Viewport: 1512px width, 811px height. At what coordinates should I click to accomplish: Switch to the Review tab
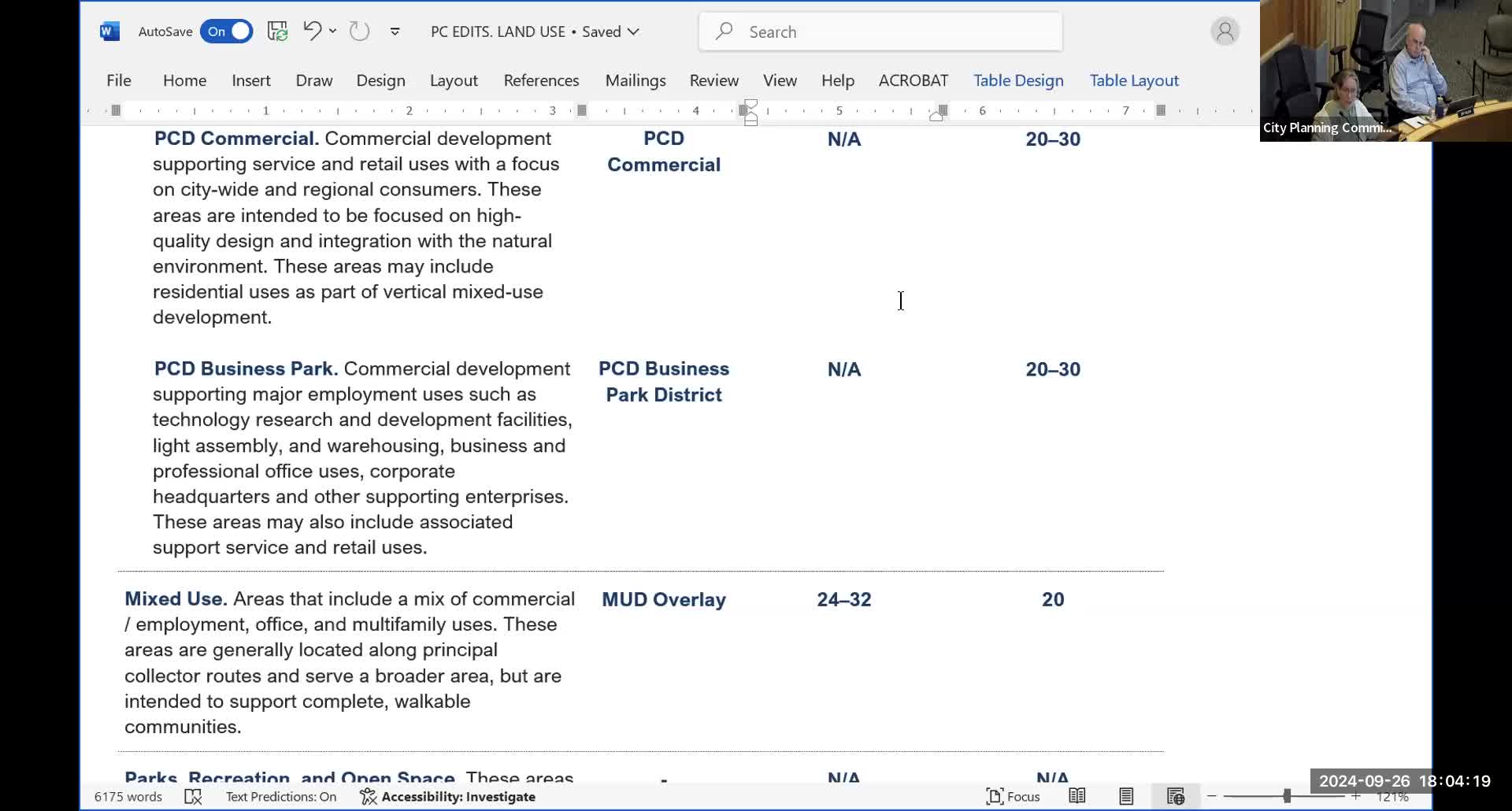pos(714,80)
